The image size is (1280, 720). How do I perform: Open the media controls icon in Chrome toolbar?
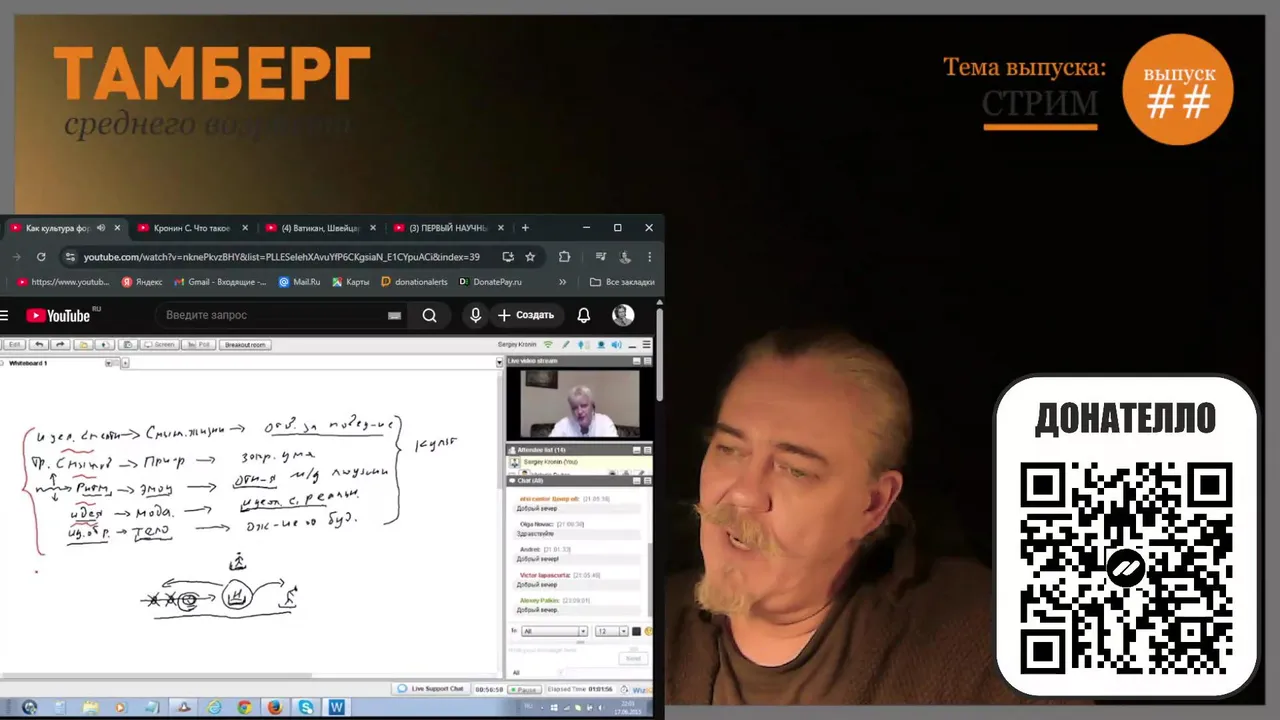(x=600, y=257)
